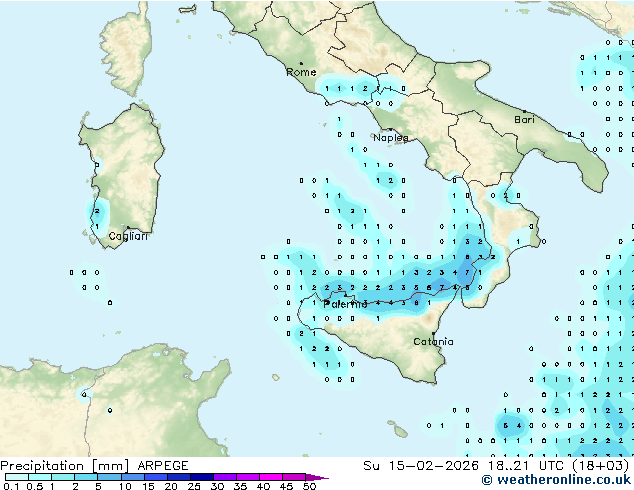Screen dimensions: 634x490
Task: Click the '30' legend tick label
Action: (217, 486)
